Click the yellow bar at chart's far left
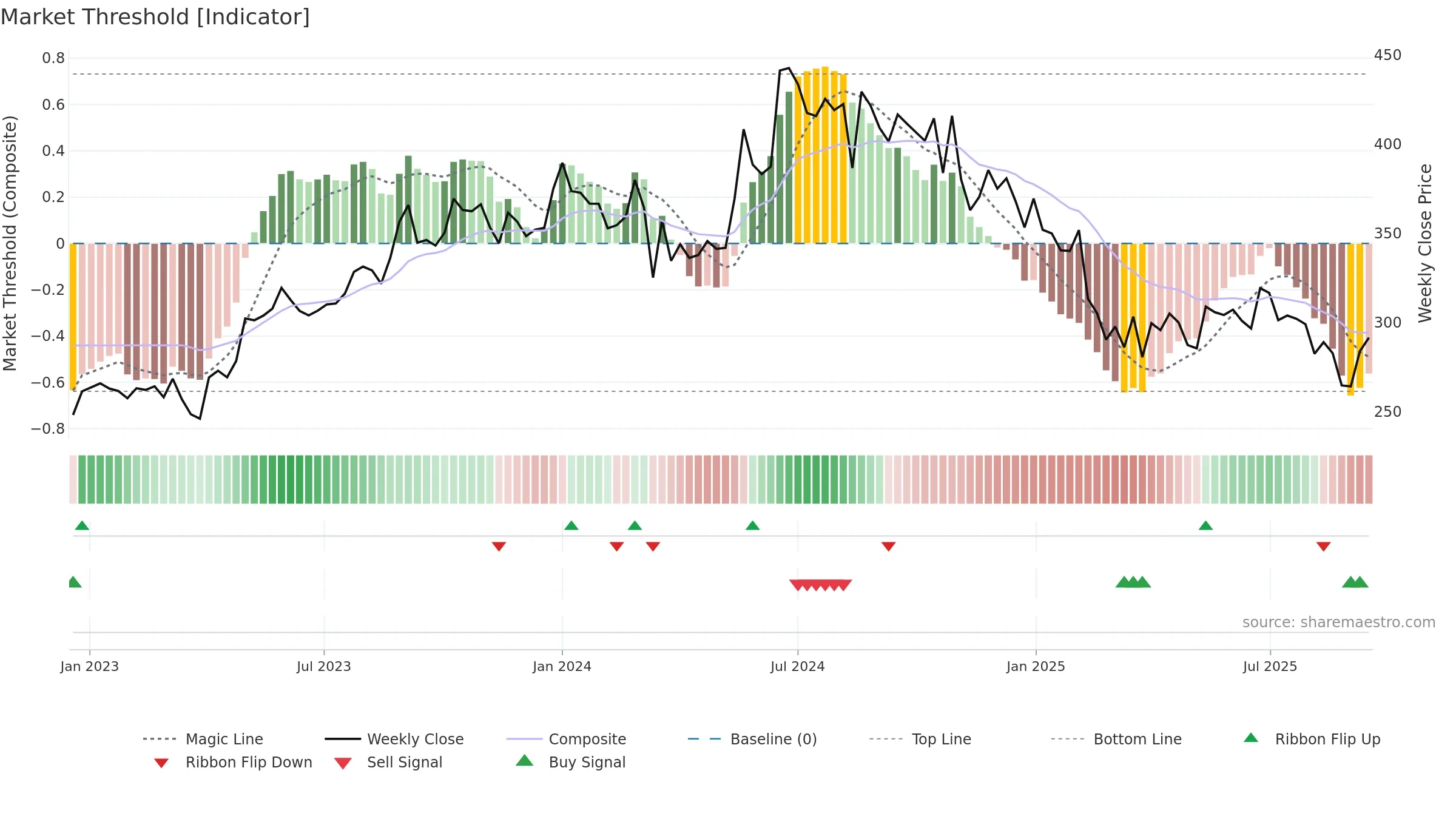The image size is (1456, 819). click(73, 317)
